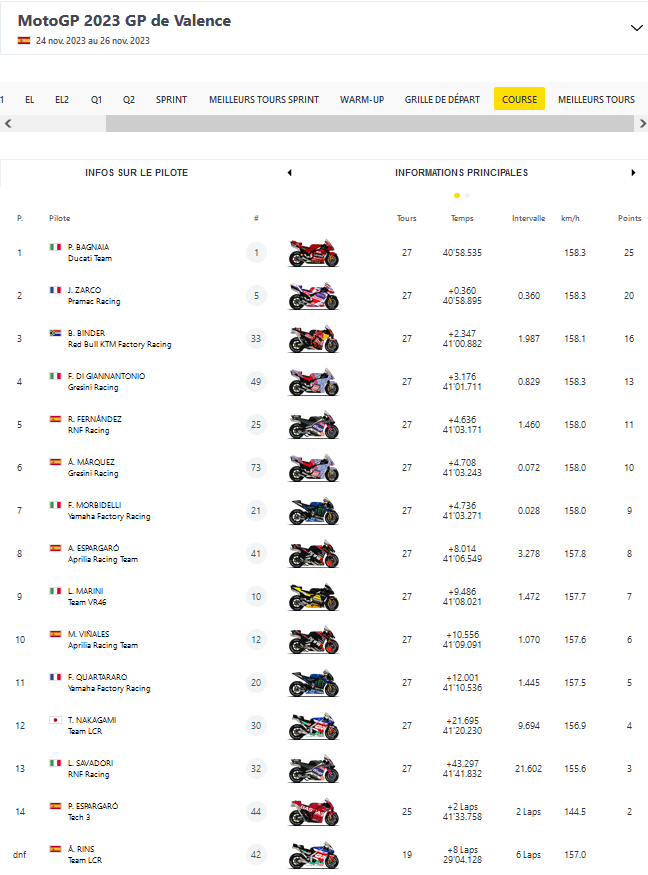Screen dimensions: 648x875
Task: Select the second pagination dot indicator
Action: click(467, 196)
